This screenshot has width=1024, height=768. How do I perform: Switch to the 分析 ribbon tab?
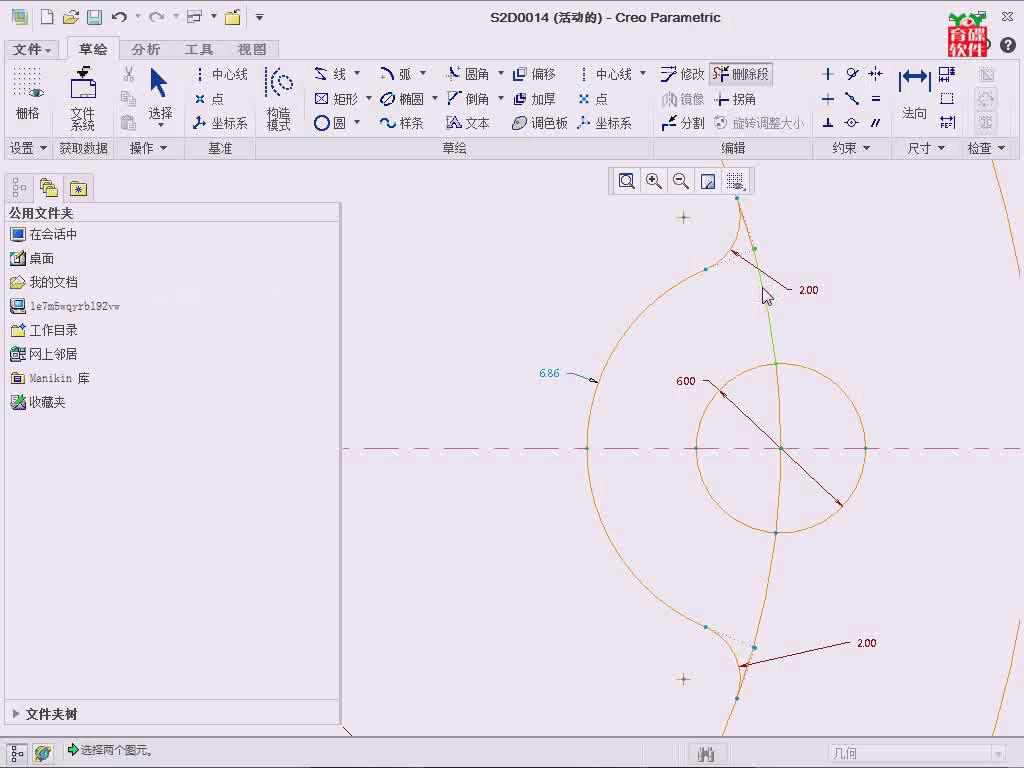[x=146, y=50]
